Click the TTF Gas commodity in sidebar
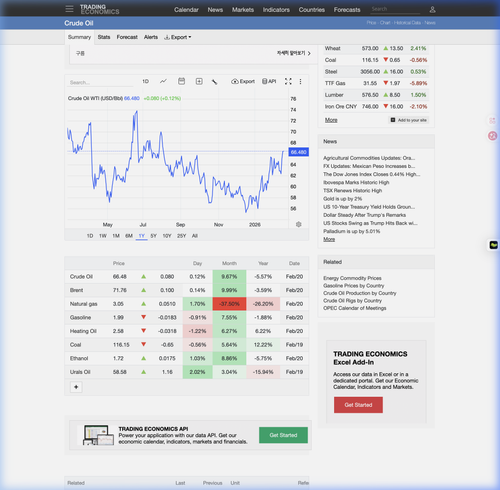The height and width of the screenshot is (490, 500). tap(335, 83)
